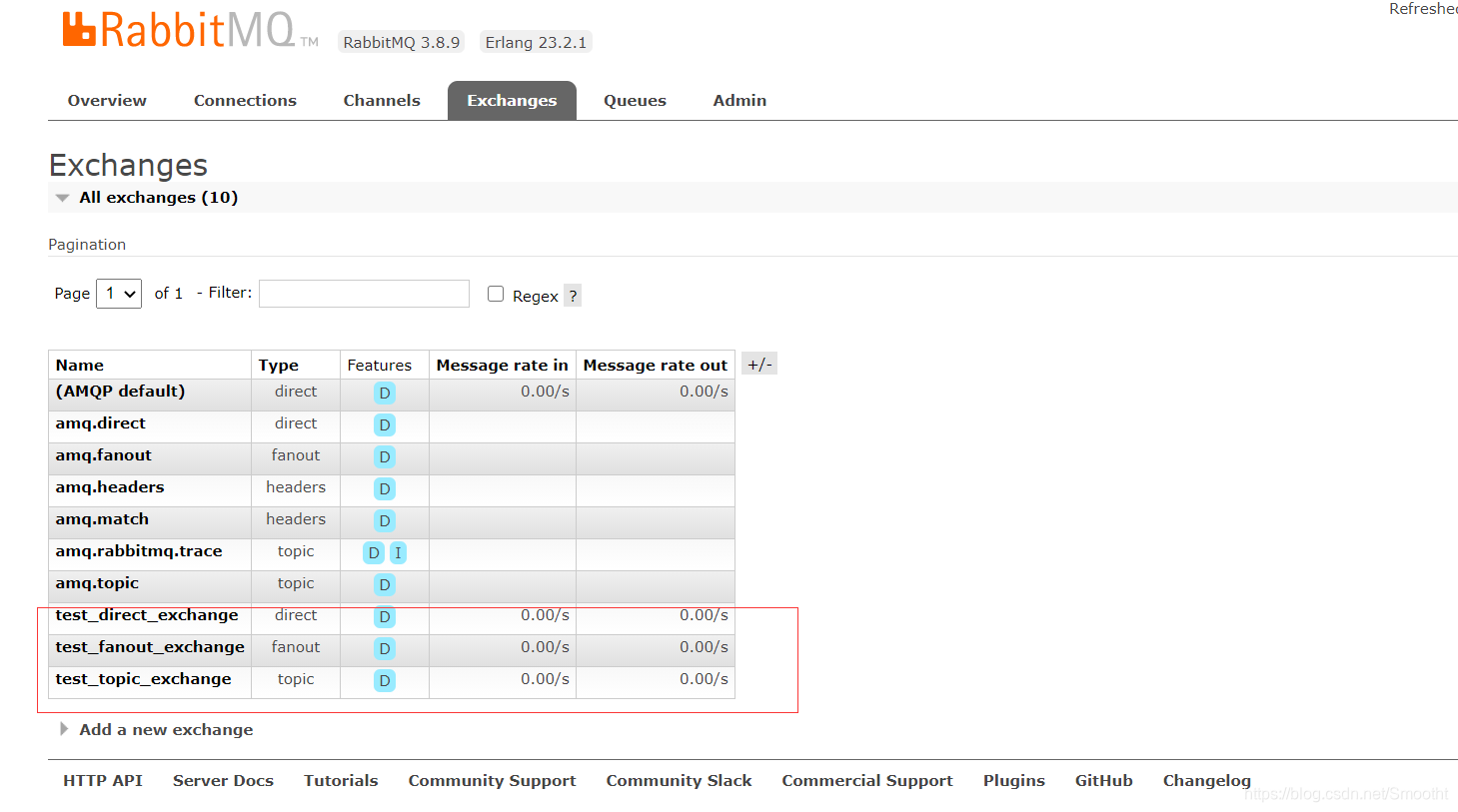Open the Server Docs link

tap(223, 781)
